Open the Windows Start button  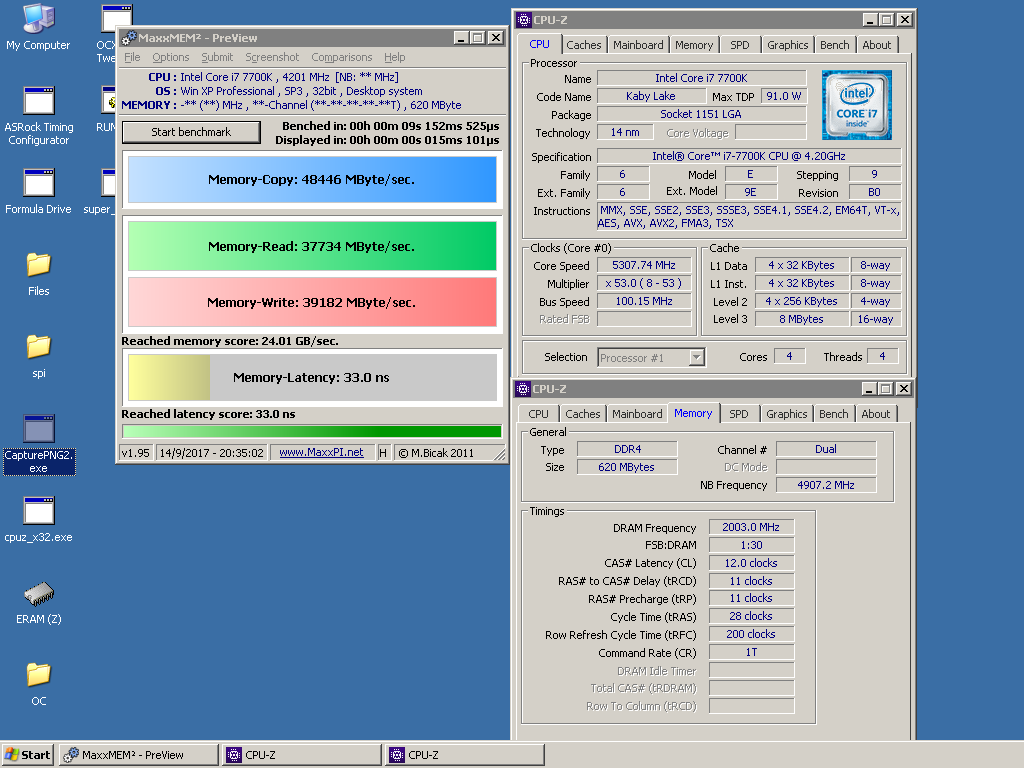point(27,755)
